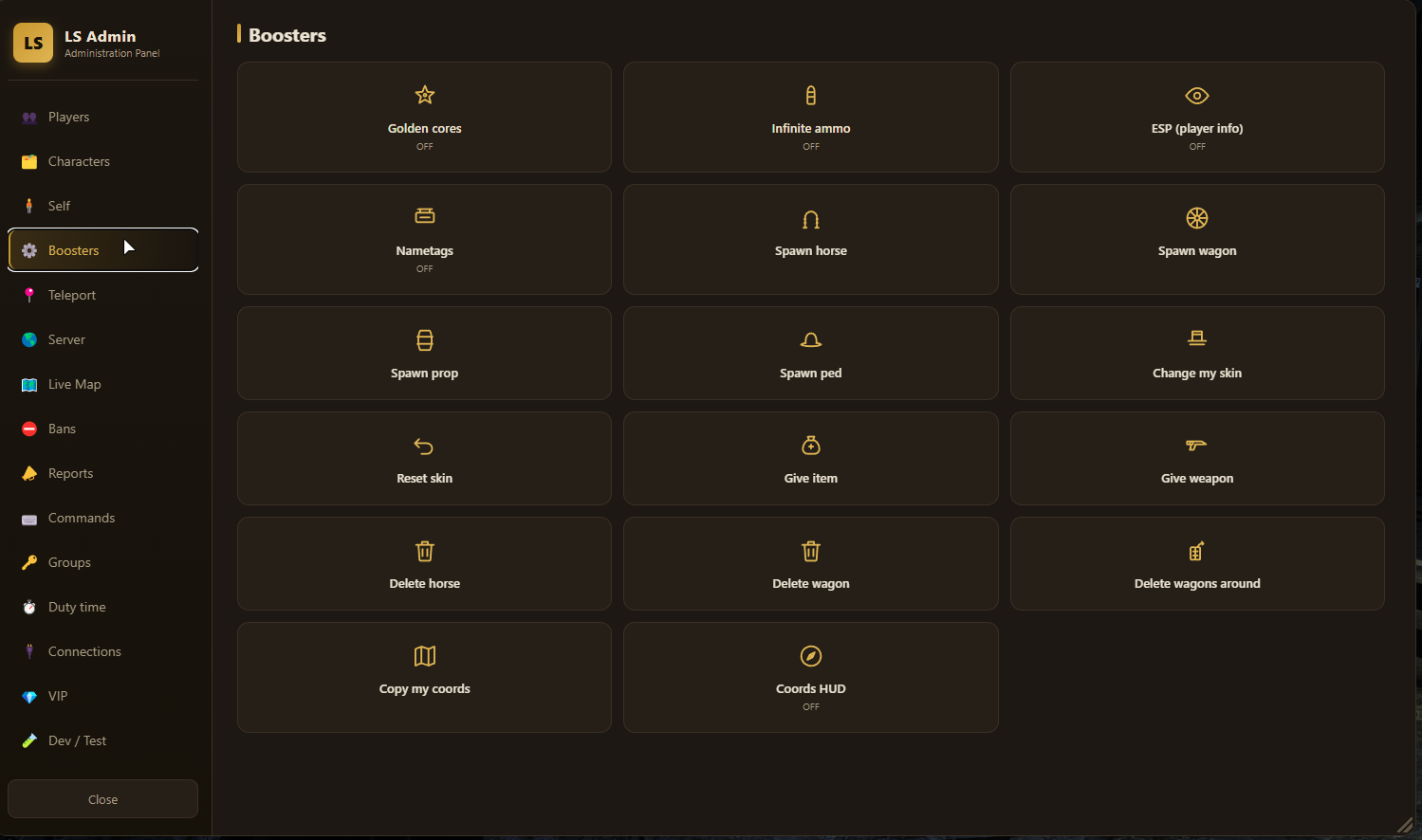The height and width of the screenshot is (840, 1422).
Task: Open the Players section
Action: coord(102,117)
